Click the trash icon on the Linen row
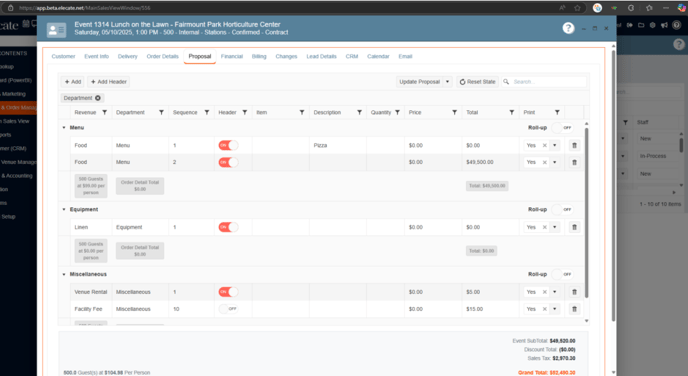 pyautogui.click(x=574, y=227)
